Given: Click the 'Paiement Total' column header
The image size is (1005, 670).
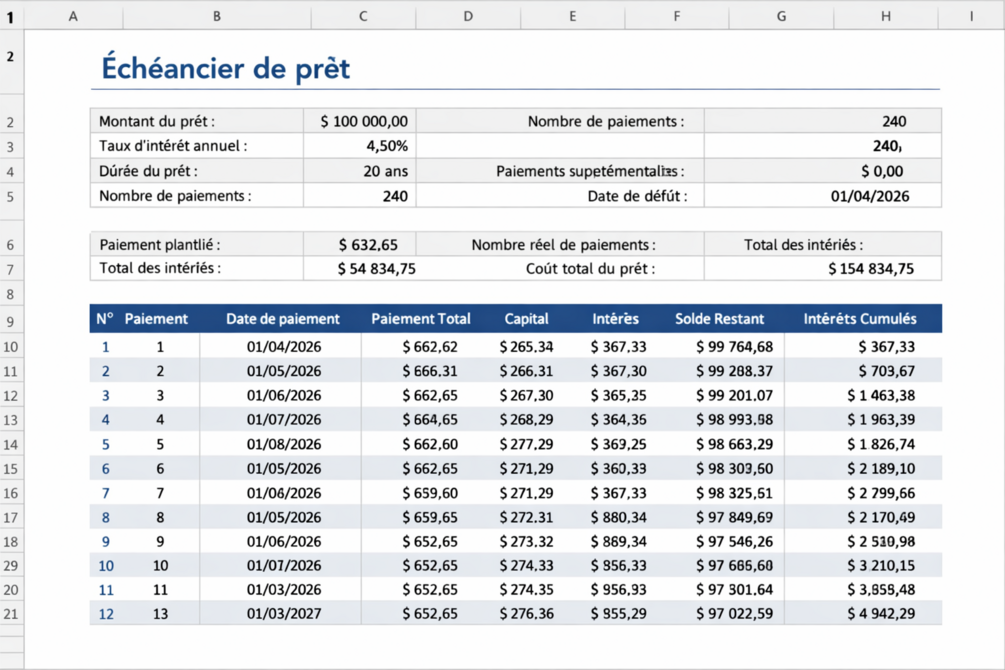Looking at the screenshot, I should 420,319.
